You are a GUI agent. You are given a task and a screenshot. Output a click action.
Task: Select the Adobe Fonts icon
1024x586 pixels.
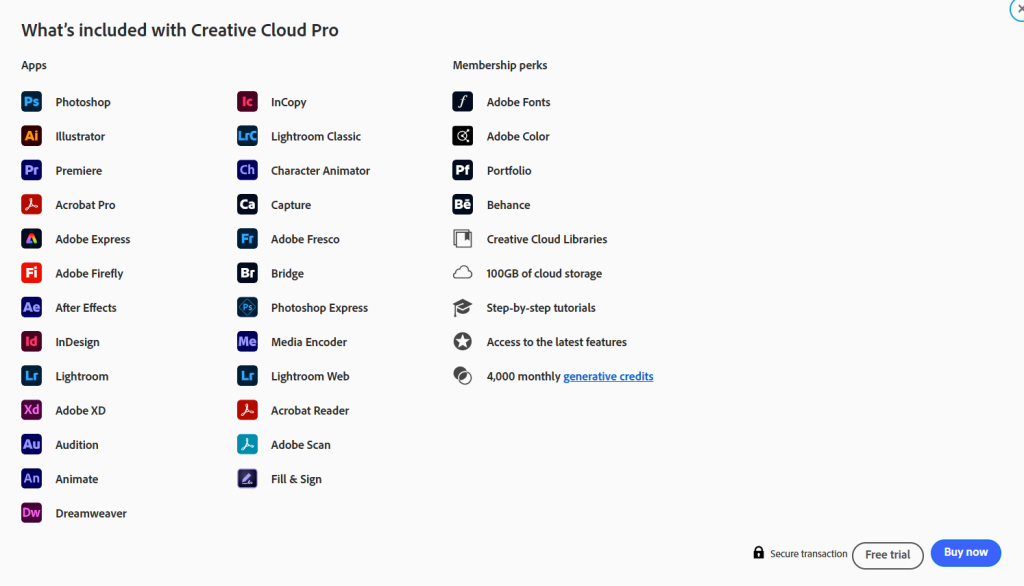462,102
